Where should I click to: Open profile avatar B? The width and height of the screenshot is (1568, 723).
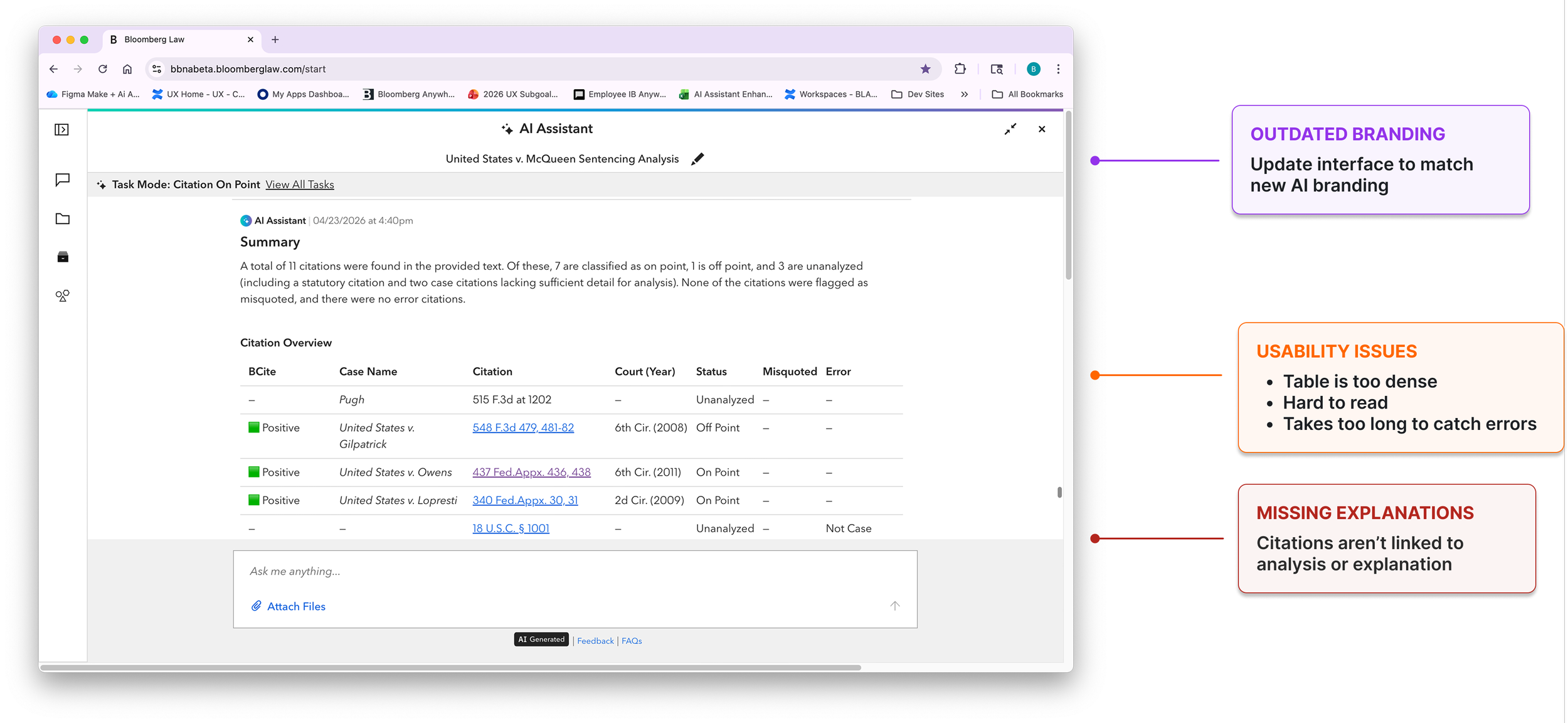tap(1034, 69)
